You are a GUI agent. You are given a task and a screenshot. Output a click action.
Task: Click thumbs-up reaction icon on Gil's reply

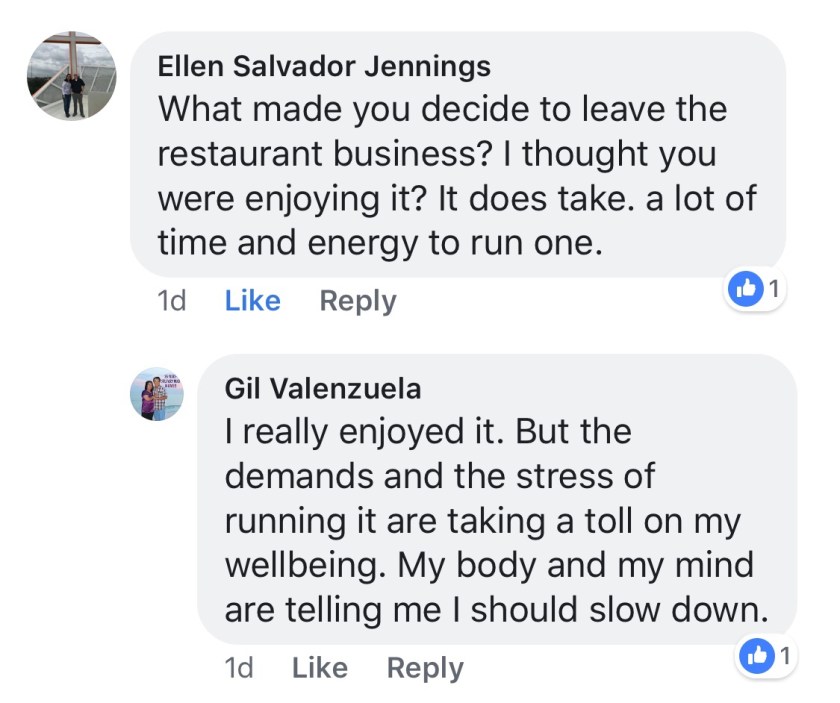tap(758, 656)
